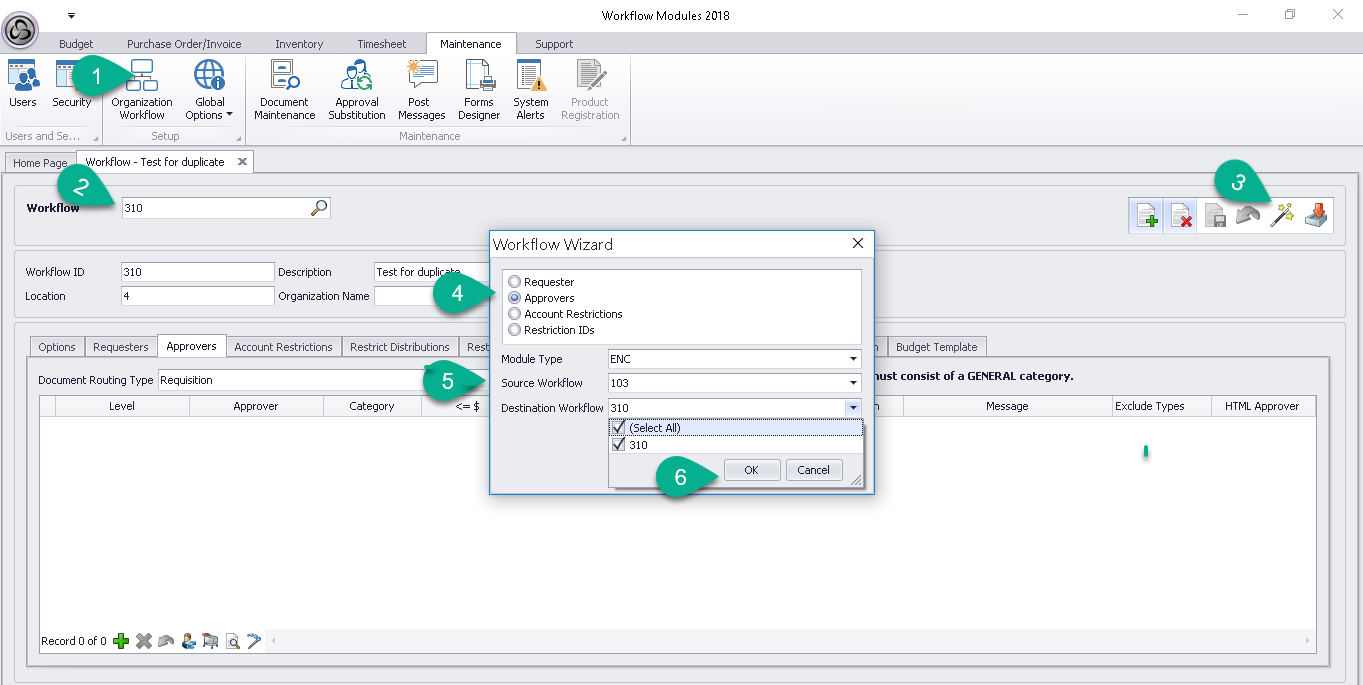
Task: Click Cancel in the destination list
Action: [x=813, y=470]
